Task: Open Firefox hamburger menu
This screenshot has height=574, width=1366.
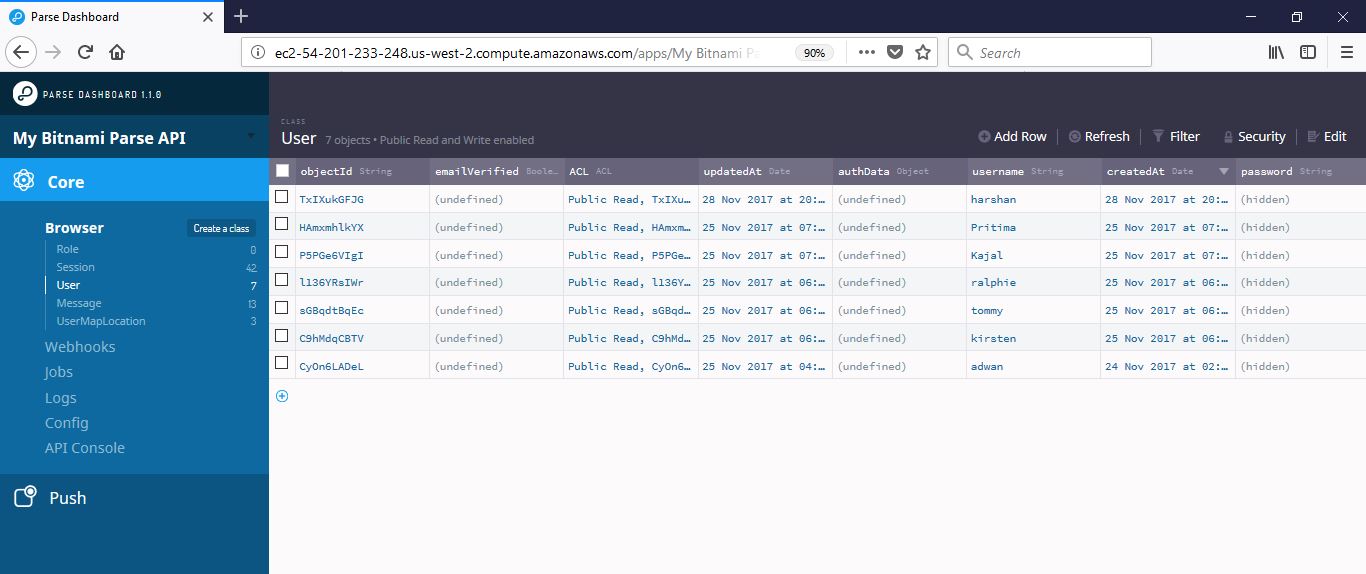Action: (1346, 52)
